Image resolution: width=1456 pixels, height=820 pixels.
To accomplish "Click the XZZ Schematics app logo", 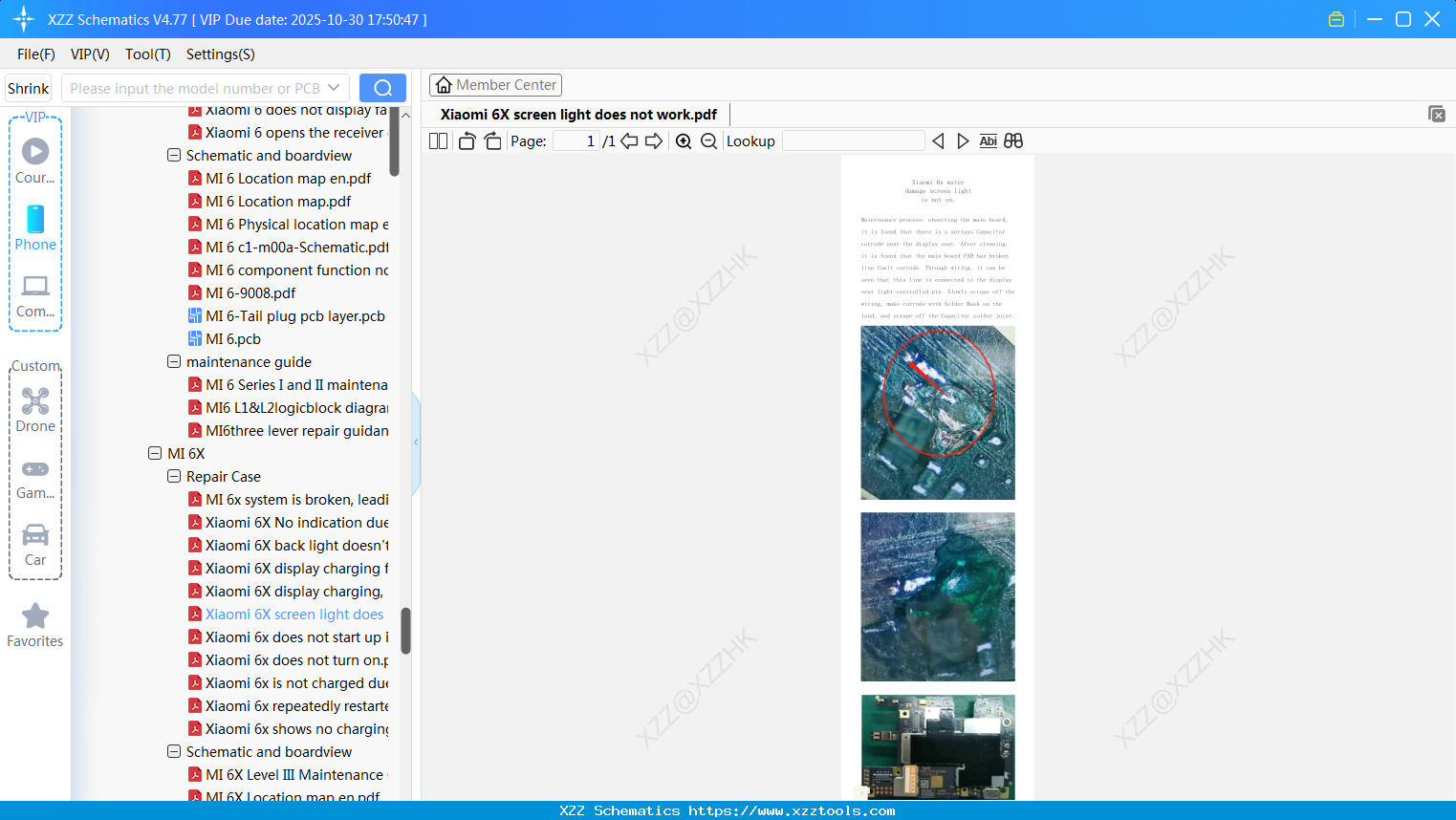I will point(24,19).
